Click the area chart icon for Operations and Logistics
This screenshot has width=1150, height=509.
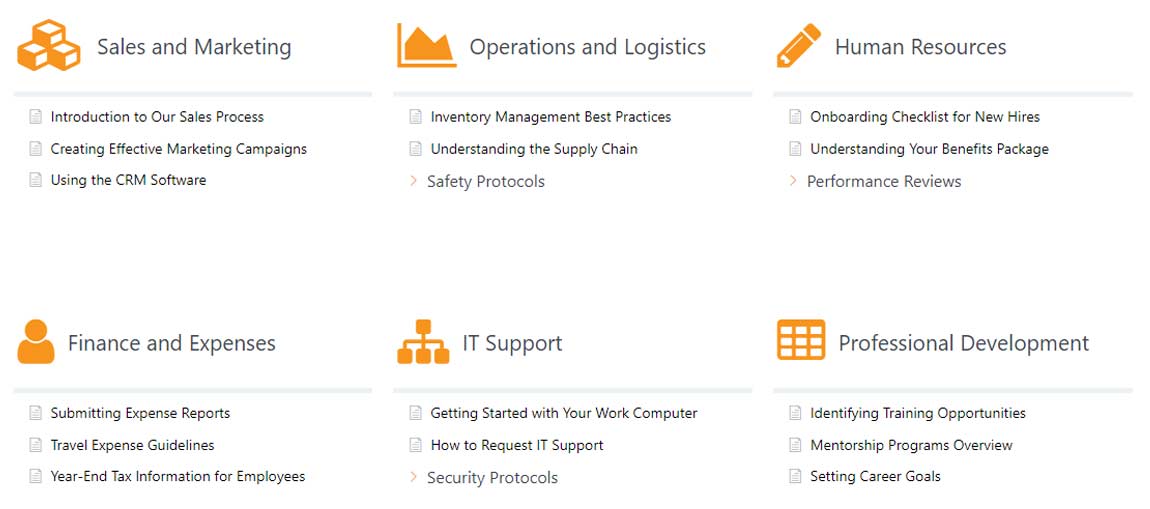coord(426,46)
